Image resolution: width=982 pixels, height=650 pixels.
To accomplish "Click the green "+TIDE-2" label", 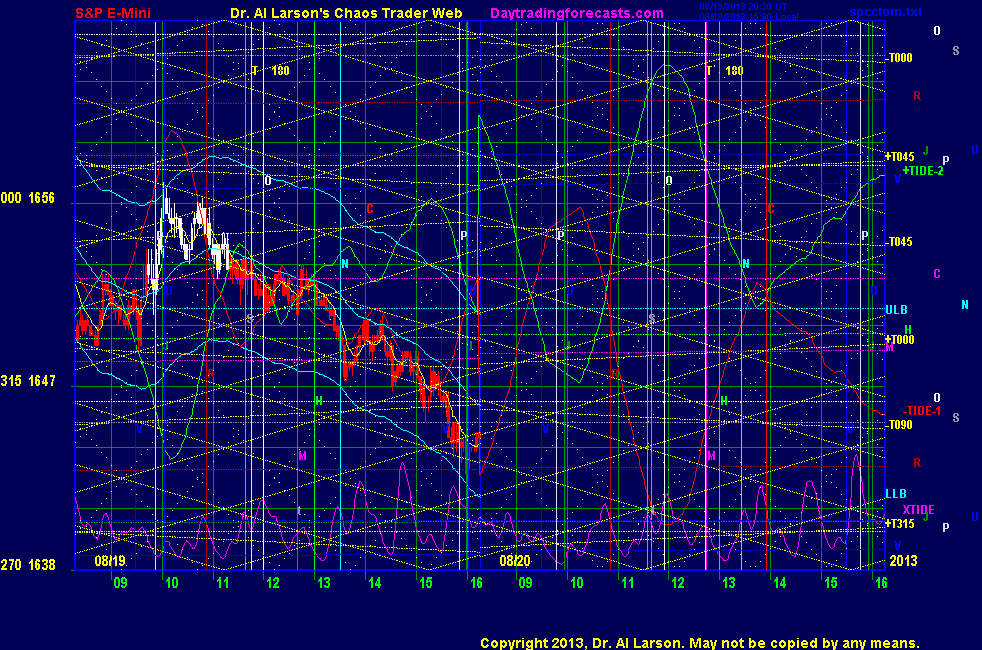I will pyautogui.click(x=923, y=171).
